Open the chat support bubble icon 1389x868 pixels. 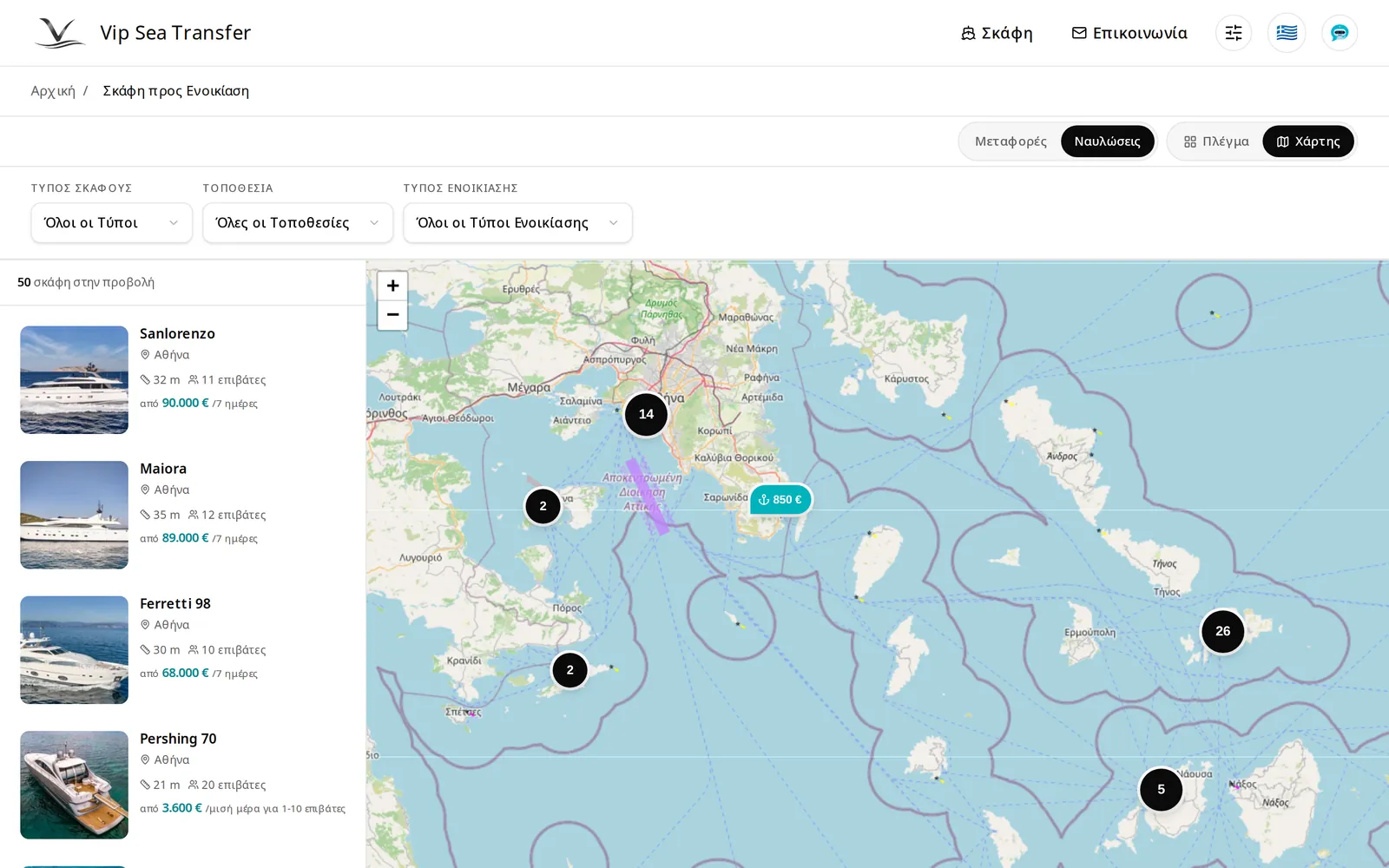[x=1340, y=33]
